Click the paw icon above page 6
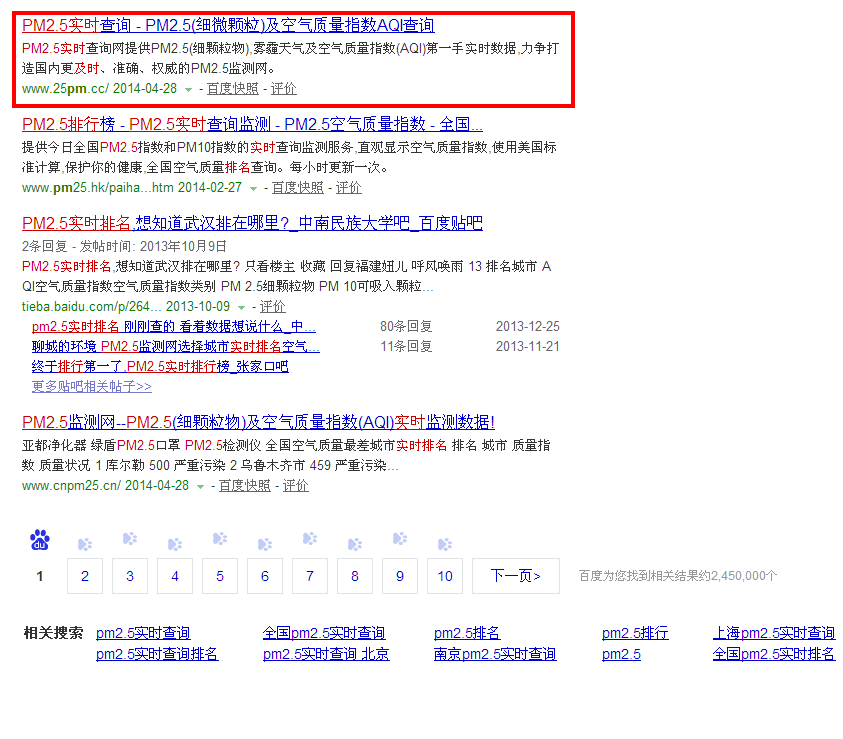 pos(265,545)
